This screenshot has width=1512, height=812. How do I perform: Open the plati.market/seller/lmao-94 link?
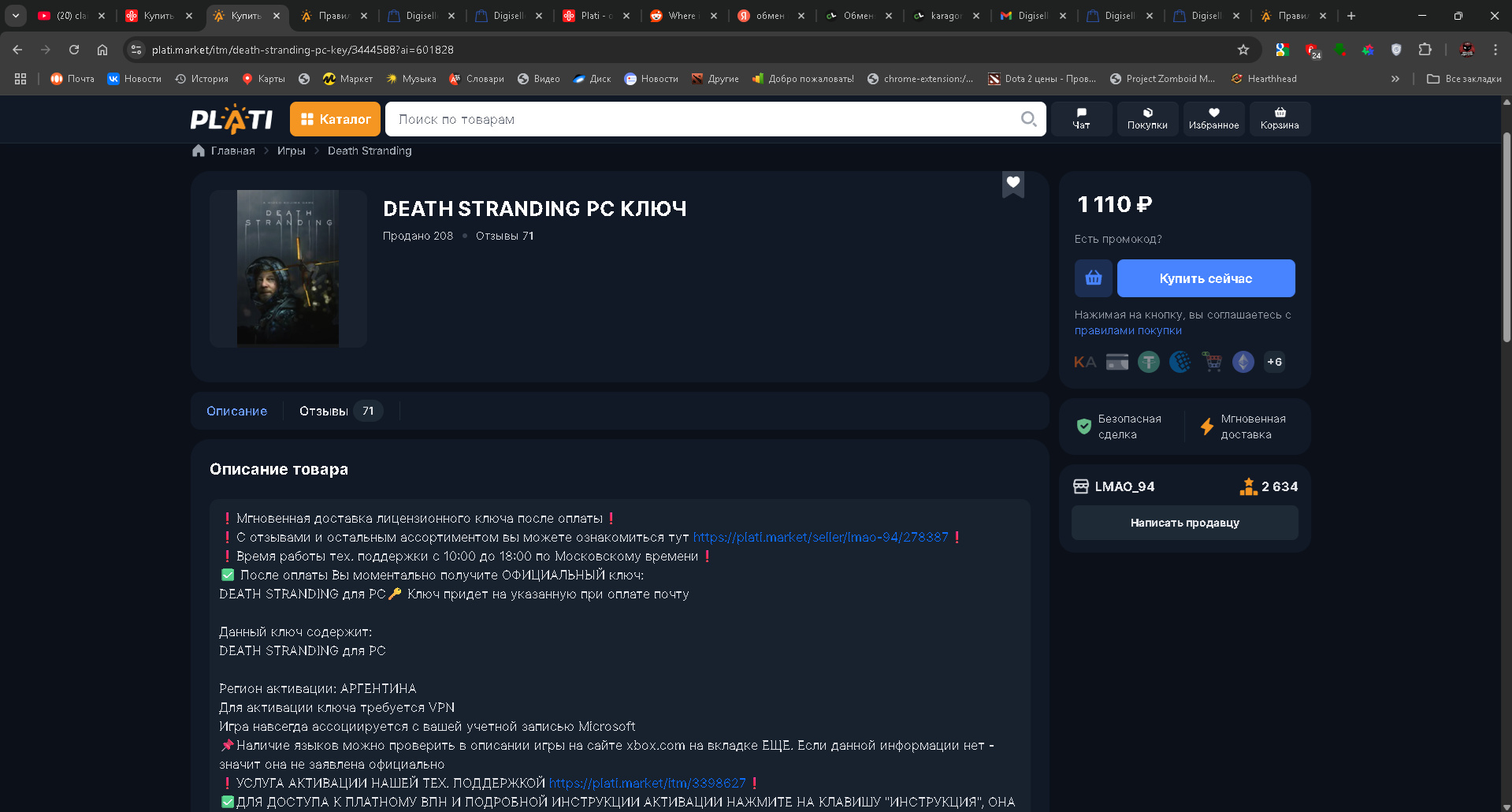[820, 537]
